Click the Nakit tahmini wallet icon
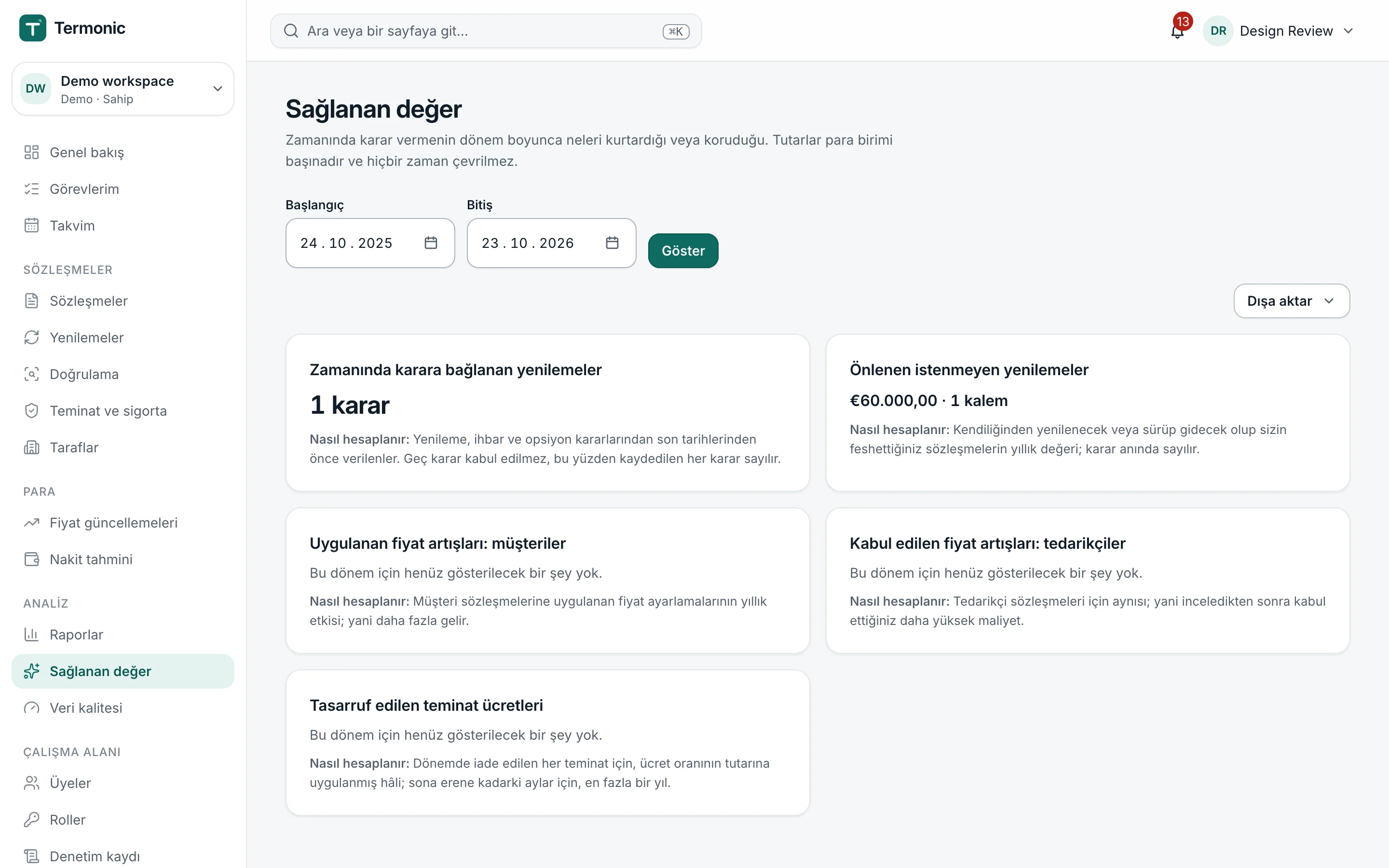Viewport: 1389px width, 868px height. [31, 560]
